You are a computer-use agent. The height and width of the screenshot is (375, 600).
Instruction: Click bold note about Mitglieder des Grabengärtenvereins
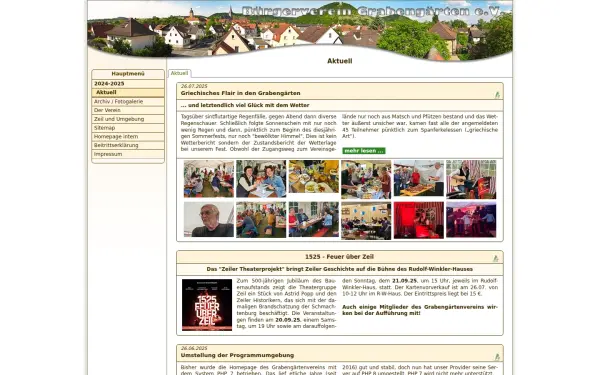(420, 310)
